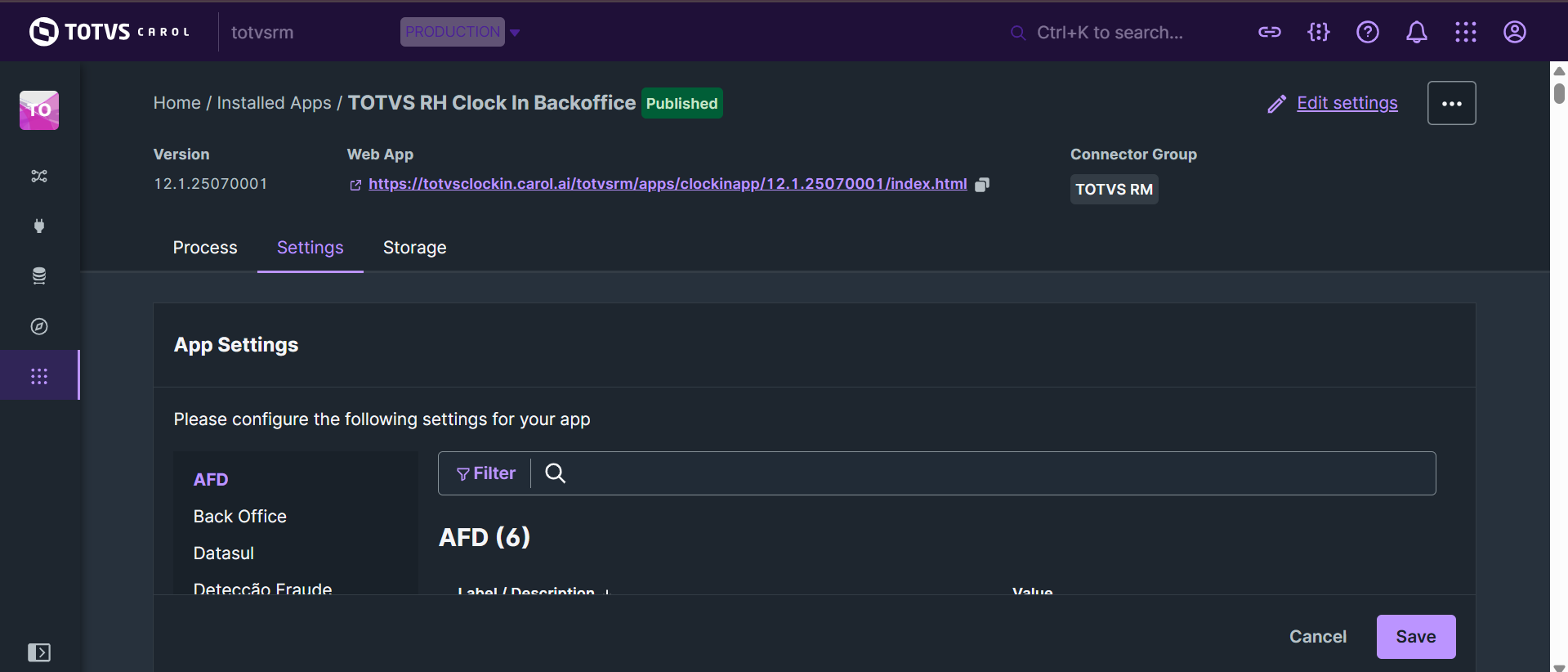Open the help question mark icon
Screen dimensions: 1568x672
tap(1367, 32)
